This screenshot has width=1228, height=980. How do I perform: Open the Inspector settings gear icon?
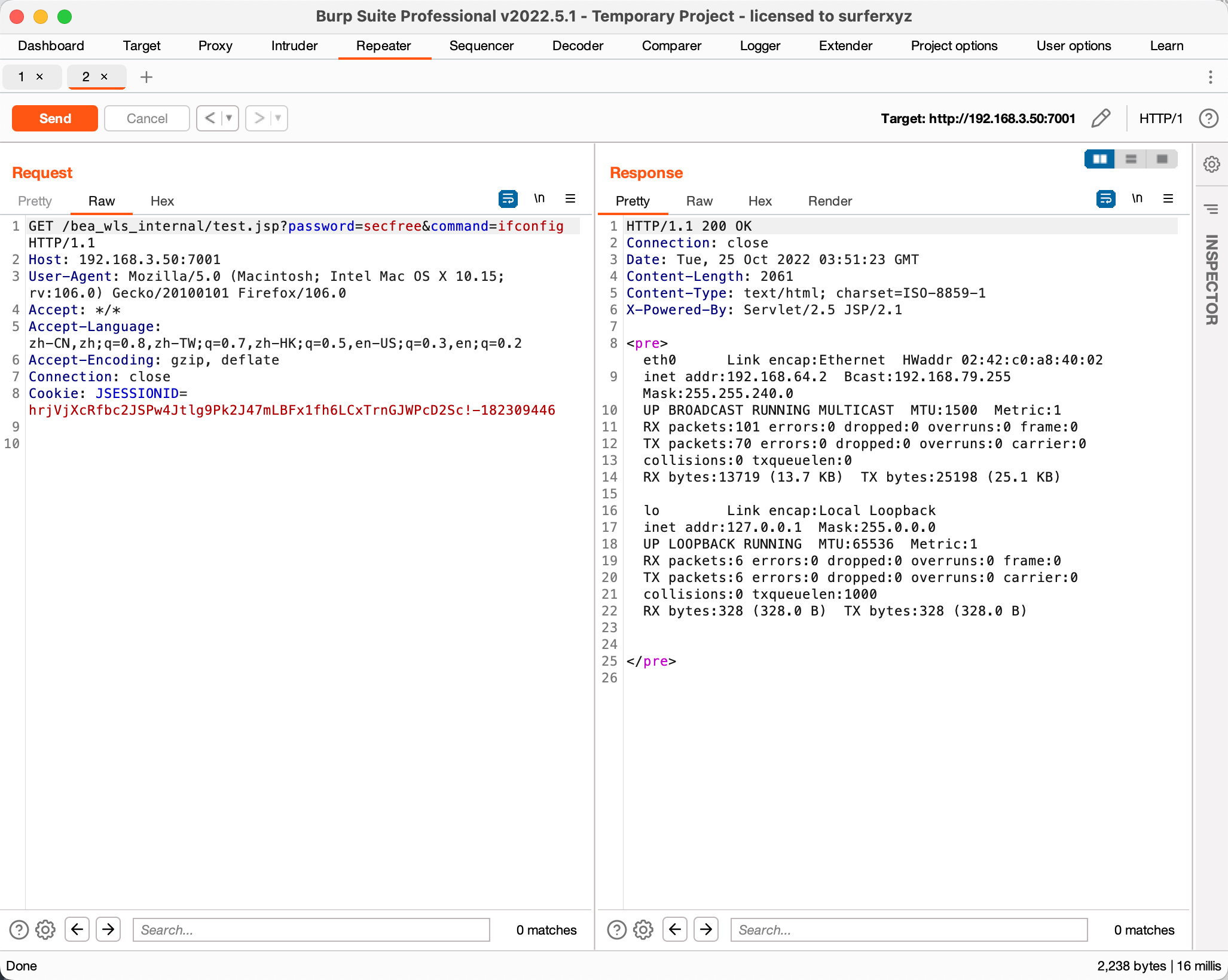coord(1211,164)
